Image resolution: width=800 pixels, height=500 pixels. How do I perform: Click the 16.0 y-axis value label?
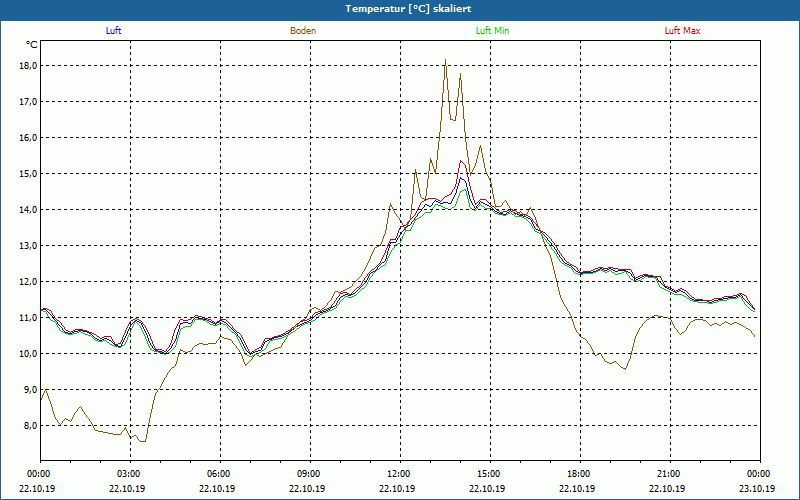(28, 138)
